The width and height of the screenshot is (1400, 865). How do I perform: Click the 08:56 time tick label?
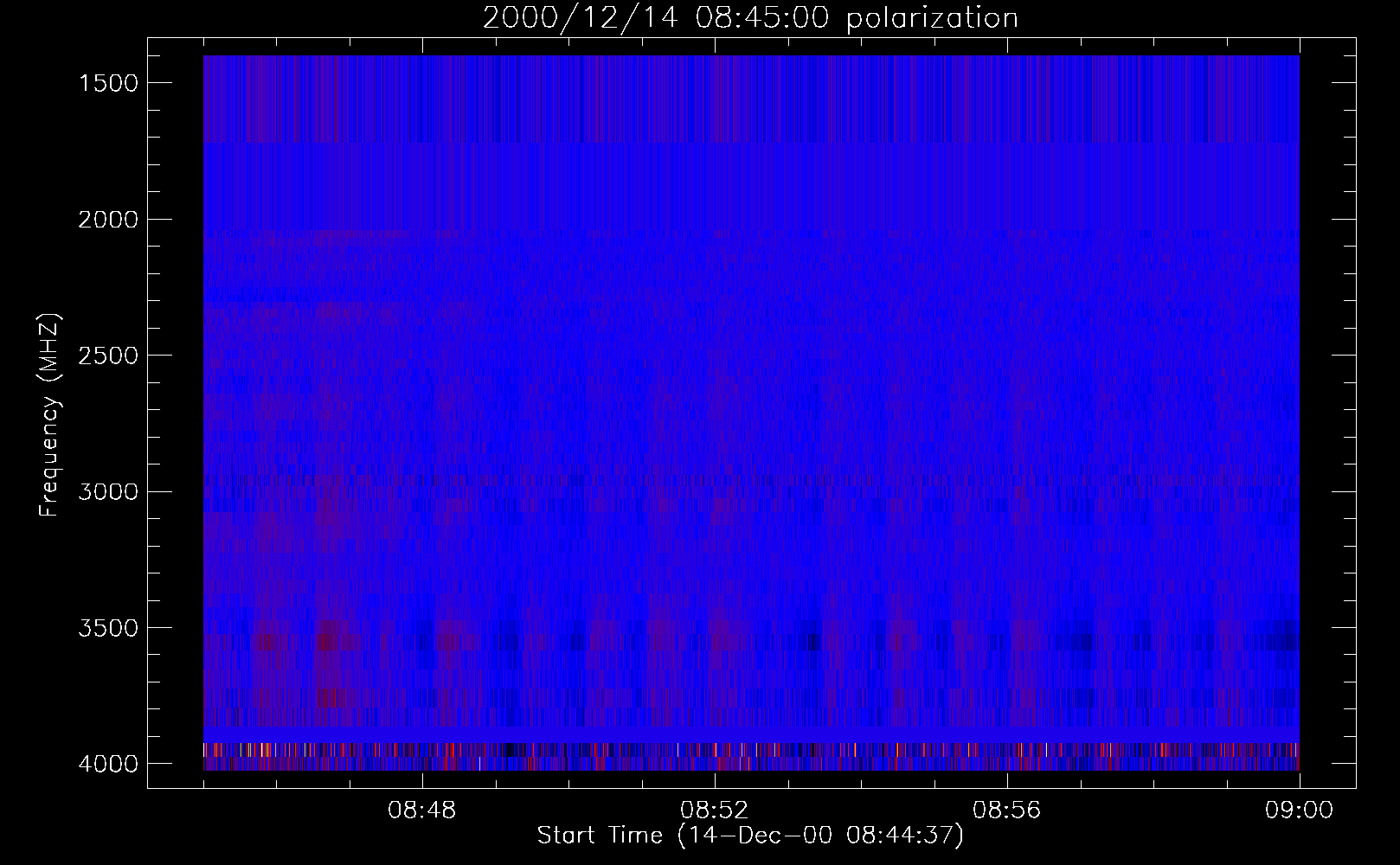(x=1007, y=811)
